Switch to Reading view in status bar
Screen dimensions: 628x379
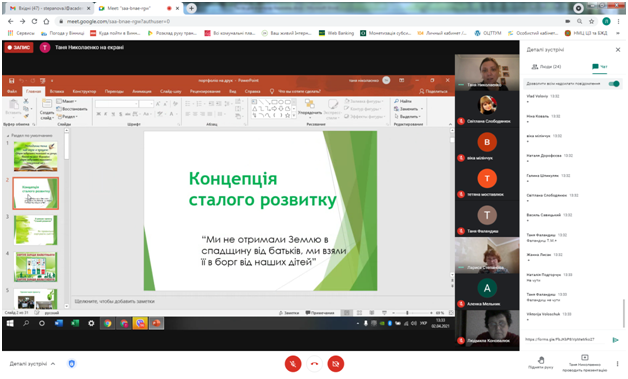(372, 312)
